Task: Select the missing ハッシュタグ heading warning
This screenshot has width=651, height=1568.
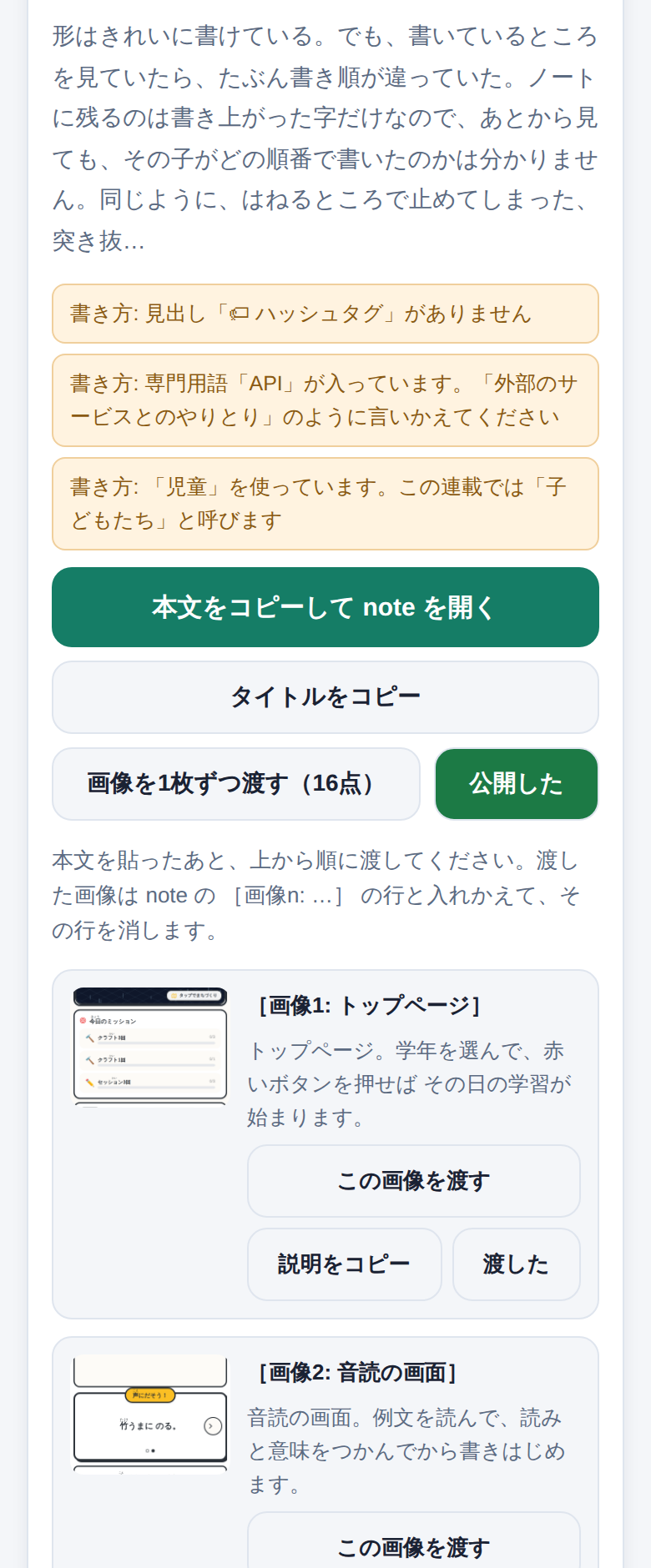Action: [325, 314]
